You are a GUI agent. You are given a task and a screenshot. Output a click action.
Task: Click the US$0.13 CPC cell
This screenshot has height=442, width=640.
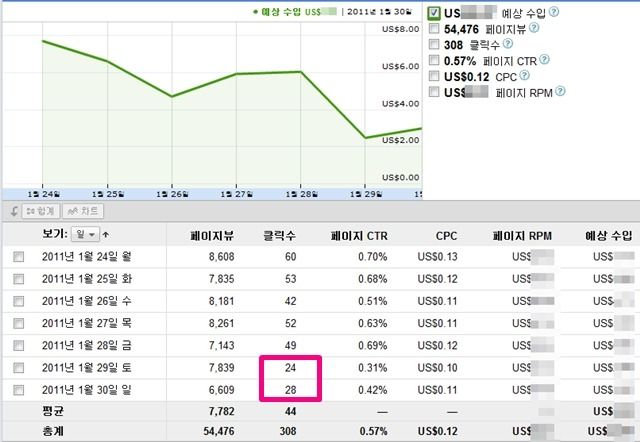coord(437,257)
